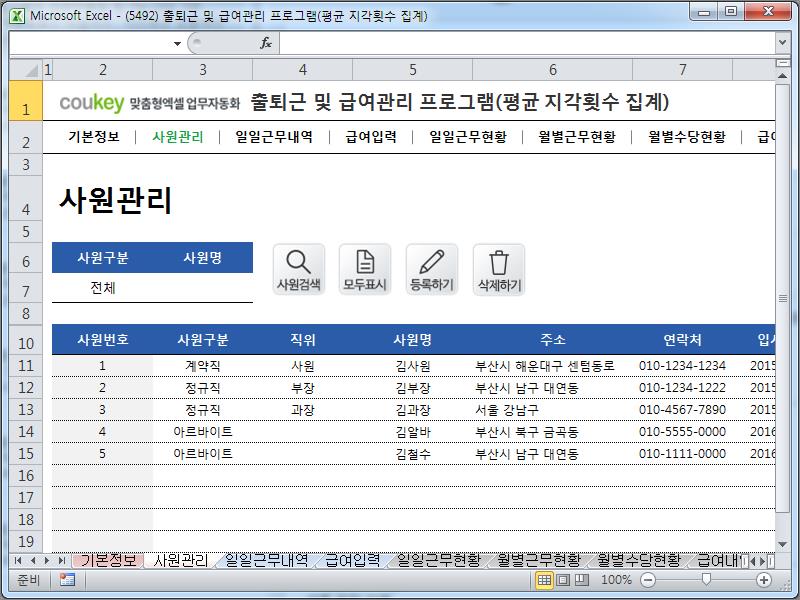Click the name cell 김철수
800x600 pixels.
[x=413, y=454]
